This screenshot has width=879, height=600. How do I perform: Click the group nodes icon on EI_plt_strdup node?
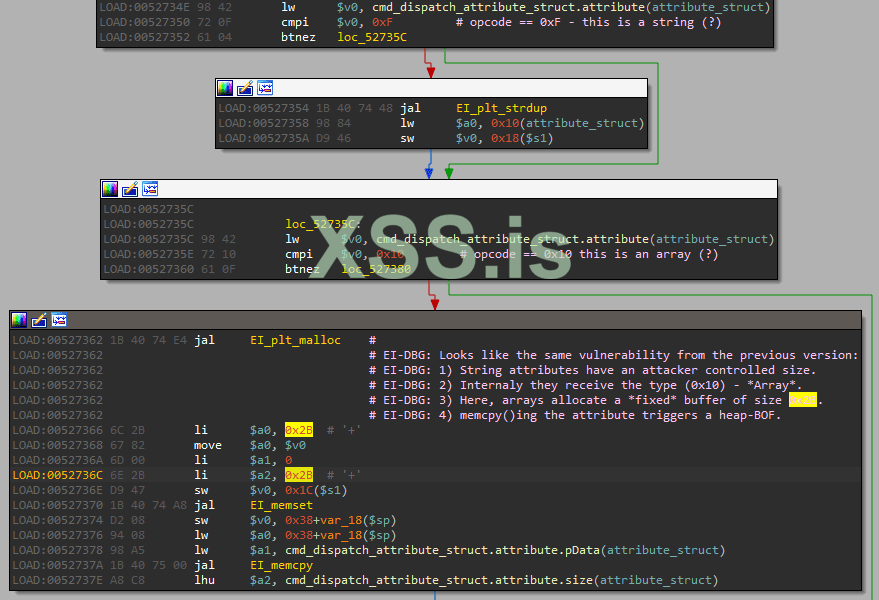pyautogui.click(x=265, y=88)
